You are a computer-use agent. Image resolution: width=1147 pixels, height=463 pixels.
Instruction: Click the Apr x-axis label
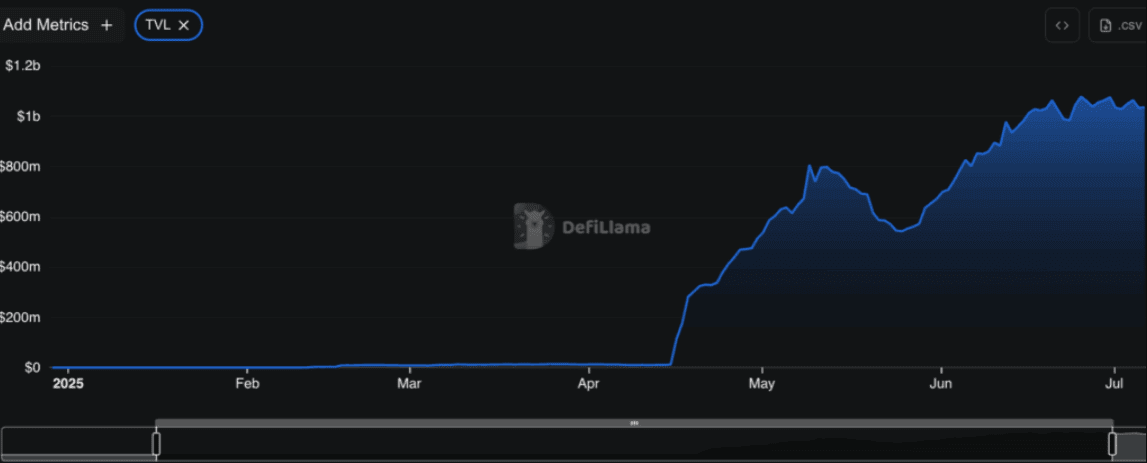click(x=589, y=383)
